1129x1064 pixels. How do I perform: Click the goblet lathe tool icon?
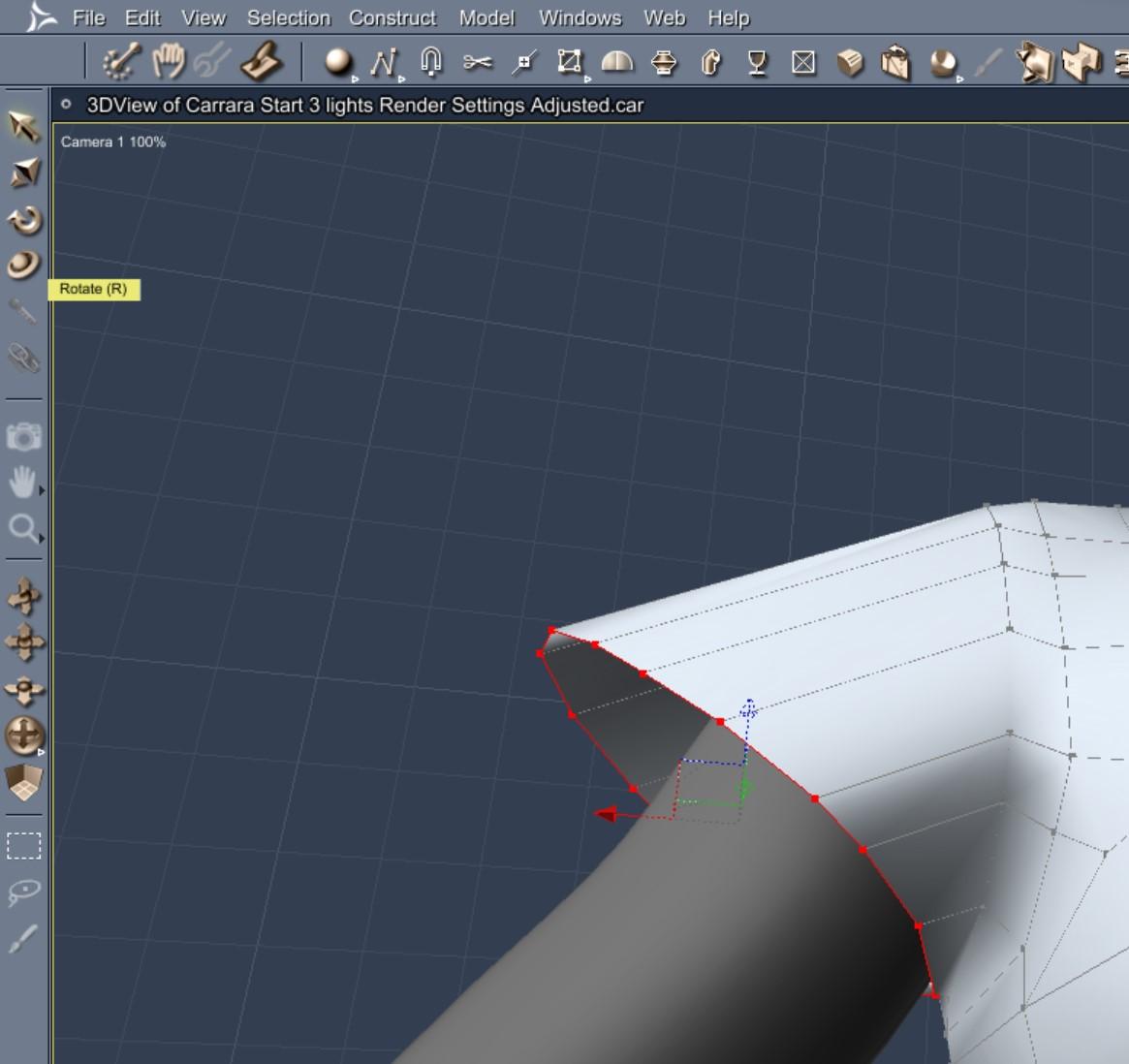(757, 63)
